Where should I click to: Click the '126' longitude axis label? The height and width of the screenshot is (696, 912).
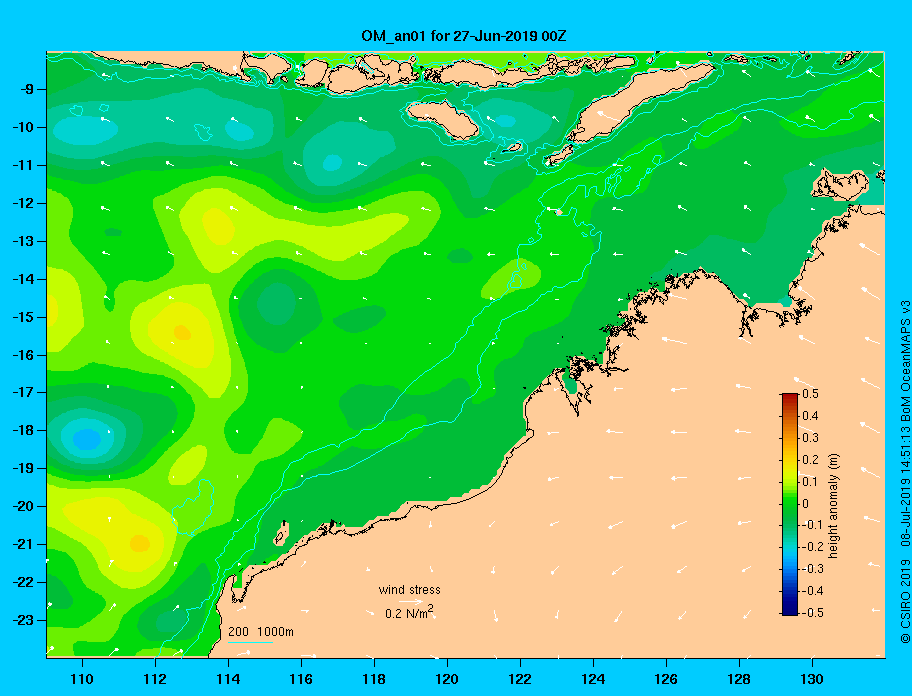666,679
